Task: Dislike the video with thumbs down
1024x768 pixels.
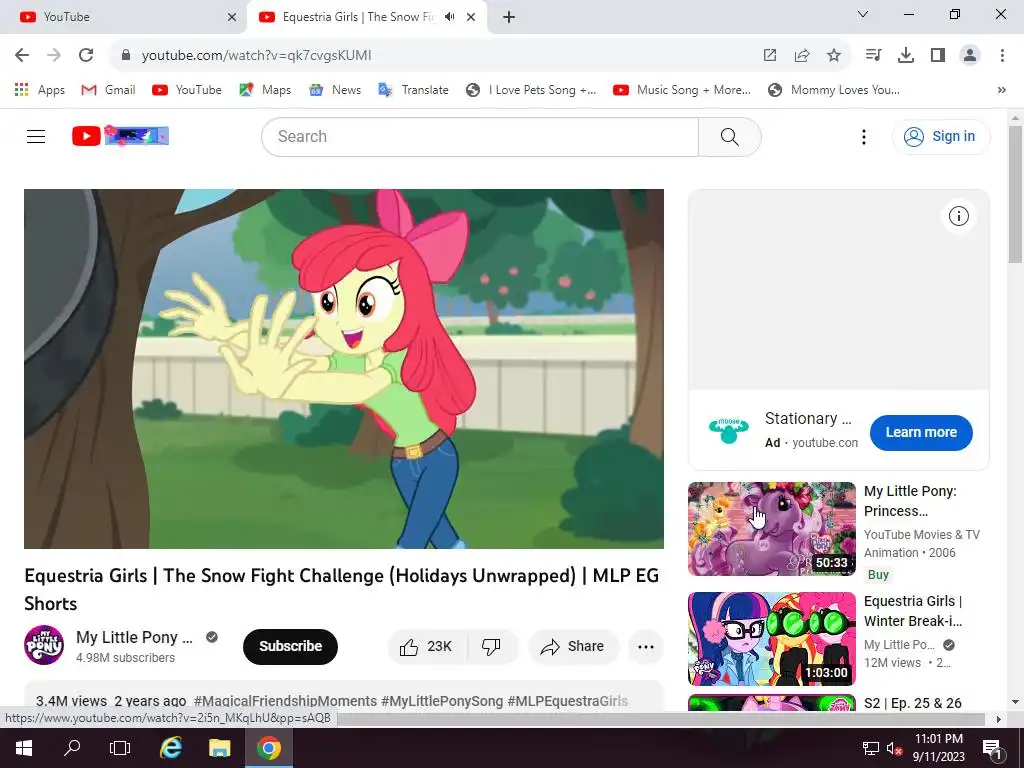Action: [491, 647]
